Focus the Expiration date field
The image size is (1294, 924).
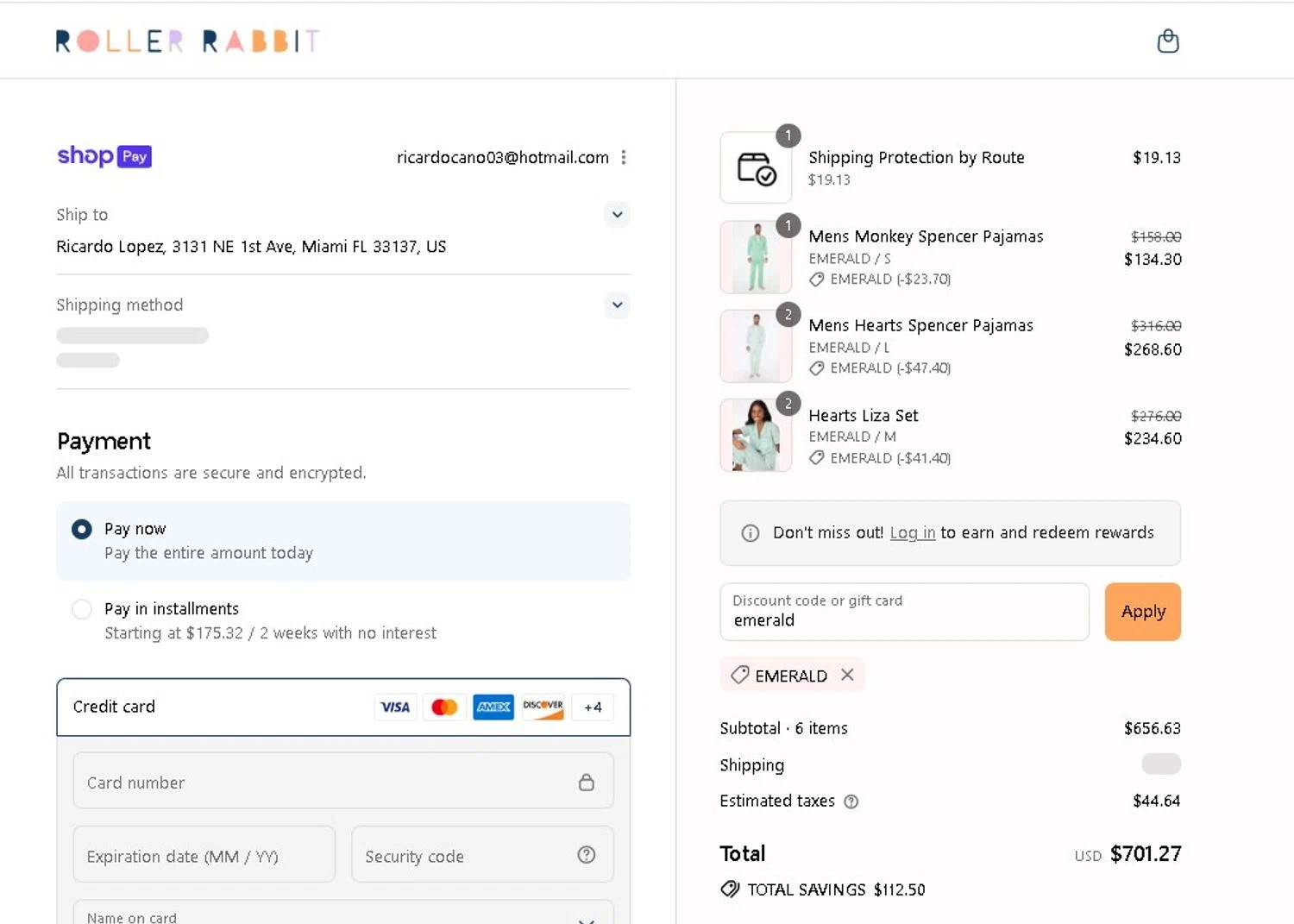click(x=204, y=854)
